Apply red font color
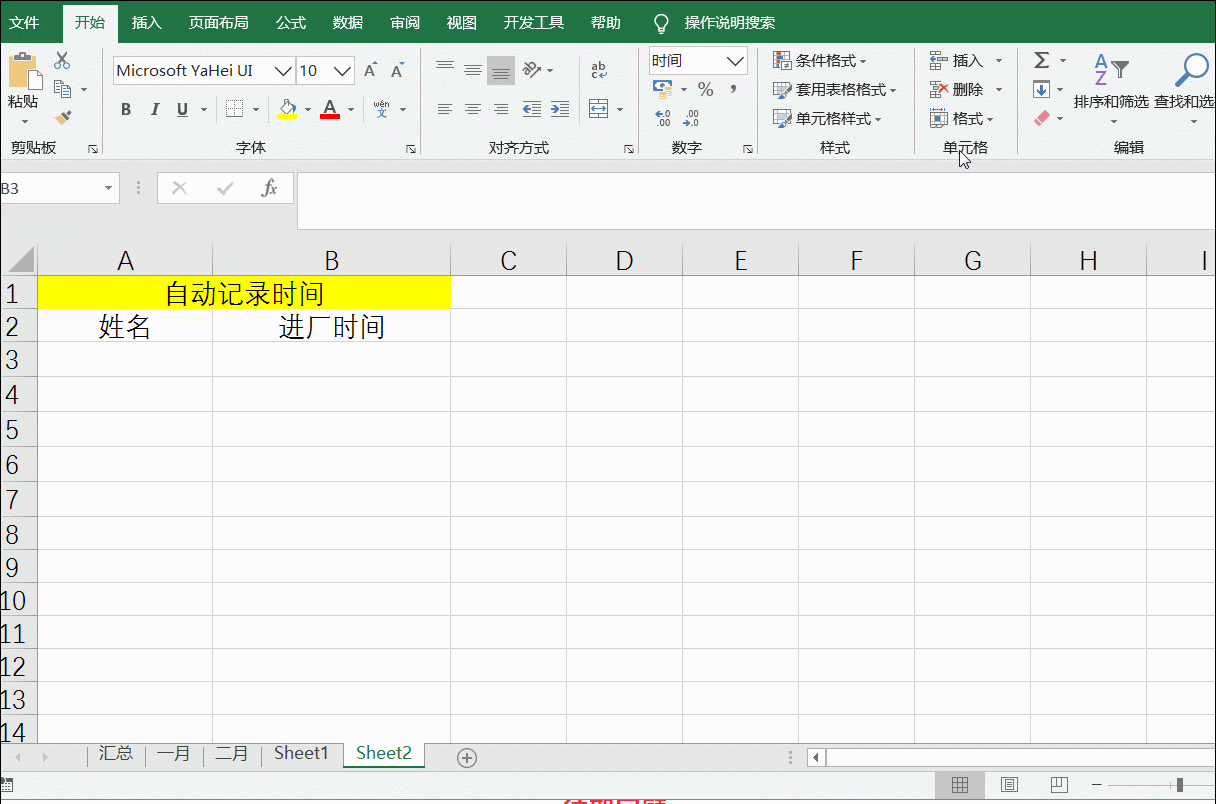Image resolution: width=1216 pixels, height=804 pixels. 330,109
